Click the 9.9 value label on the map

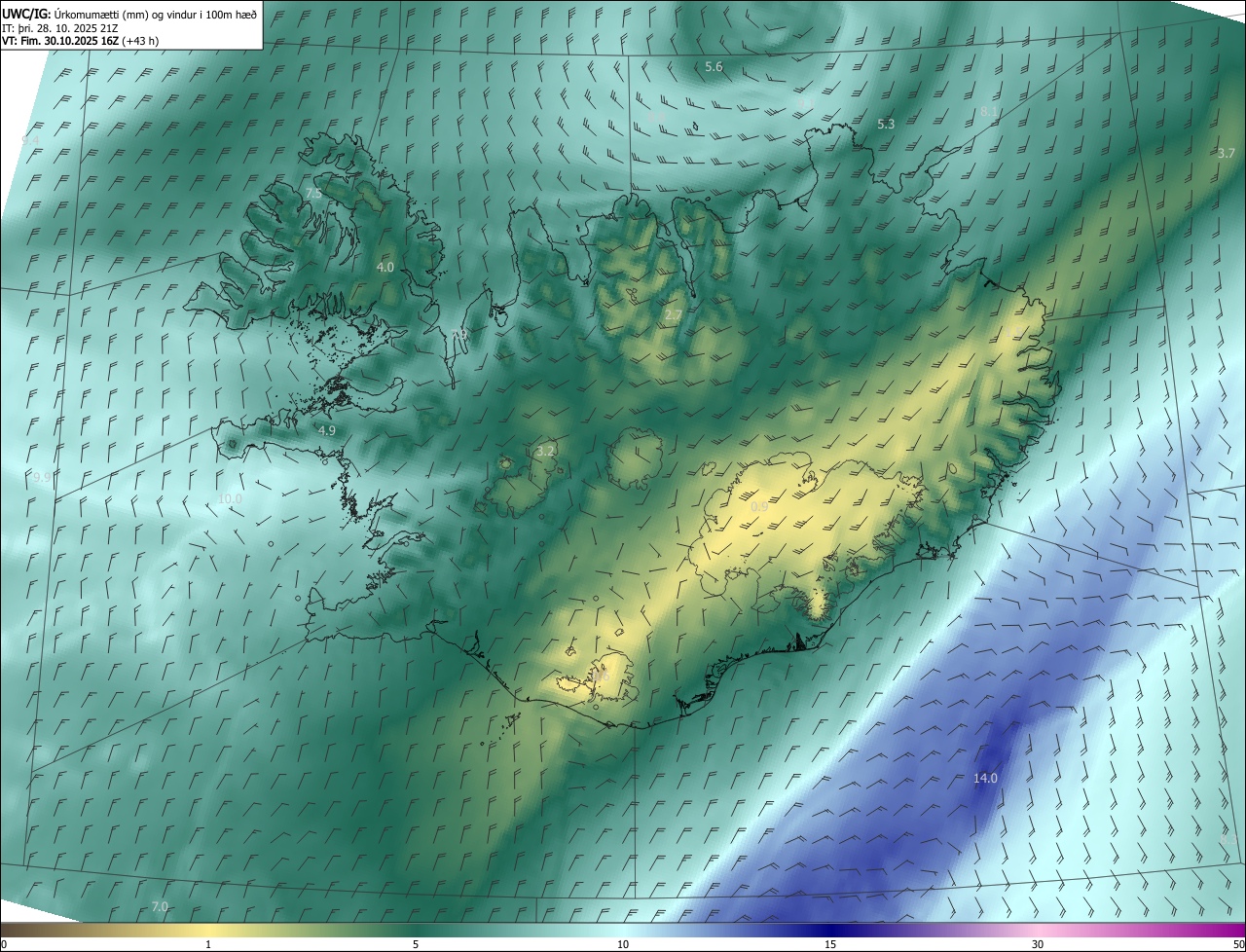[42, 478]
